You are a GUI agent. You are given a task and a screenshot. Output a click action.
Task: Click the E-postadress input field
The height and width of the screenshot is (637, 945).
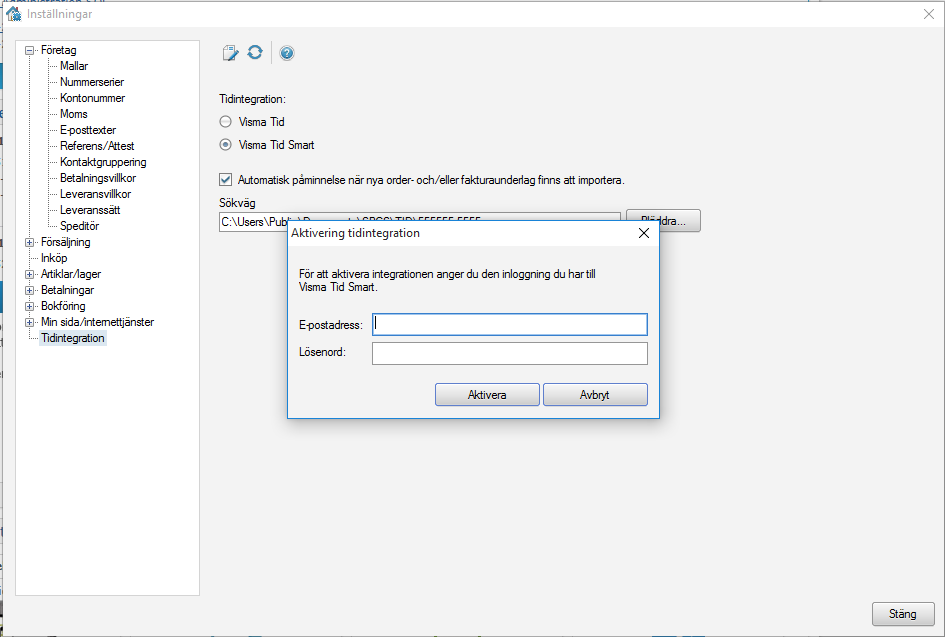click(x=510, y=324)
